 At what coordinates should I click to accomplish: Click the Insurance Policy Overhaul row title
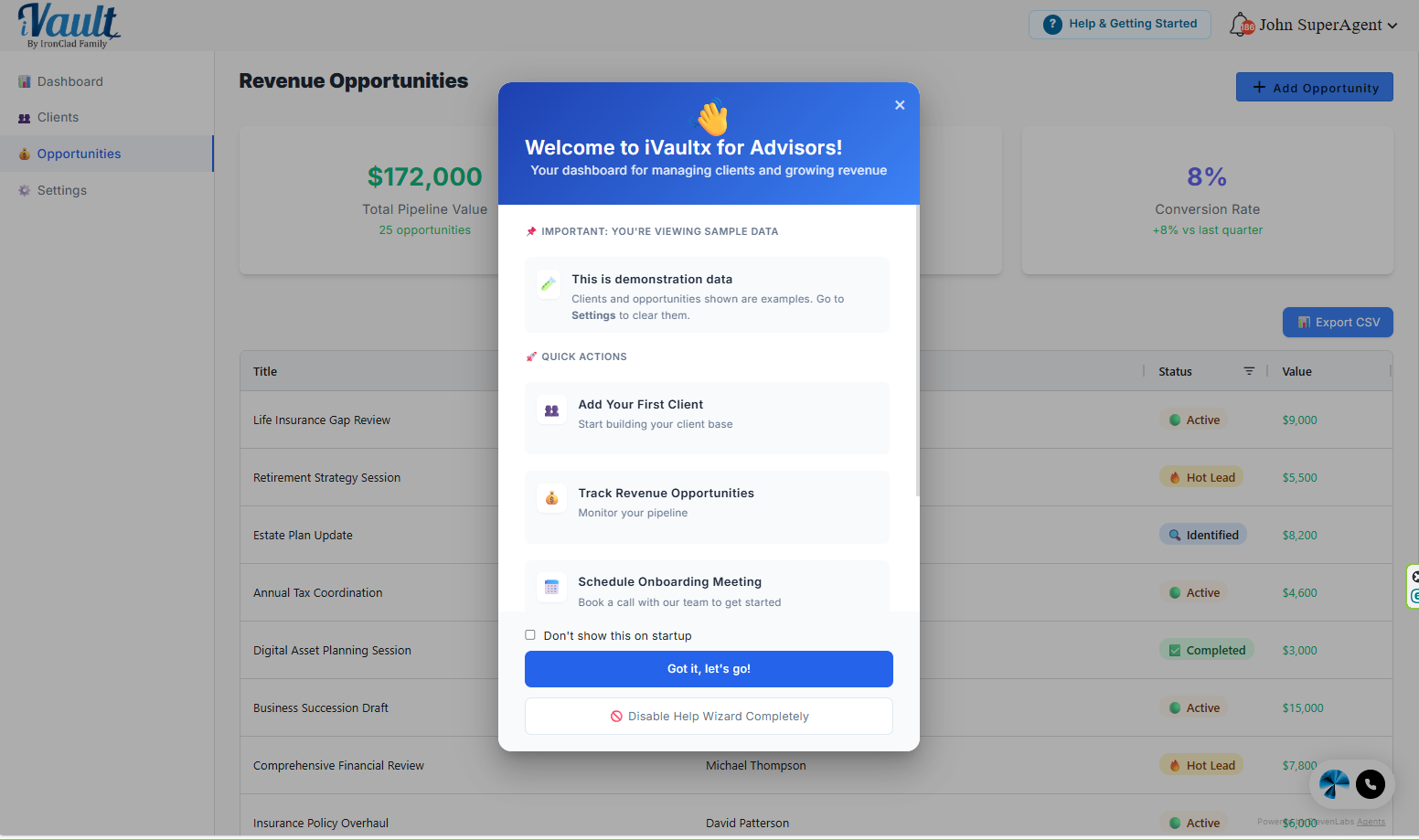[321, 824]
